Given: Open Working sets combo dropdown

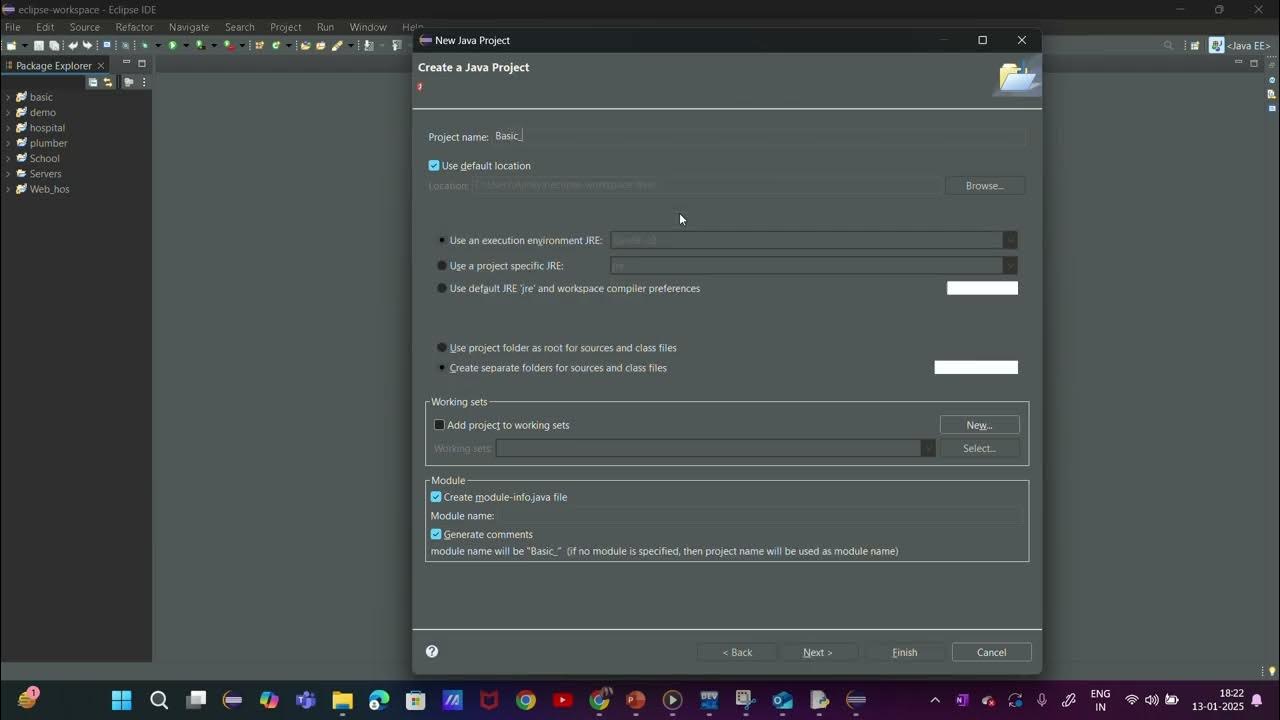Looking at the screenshot, I should [x=928, y=448].
